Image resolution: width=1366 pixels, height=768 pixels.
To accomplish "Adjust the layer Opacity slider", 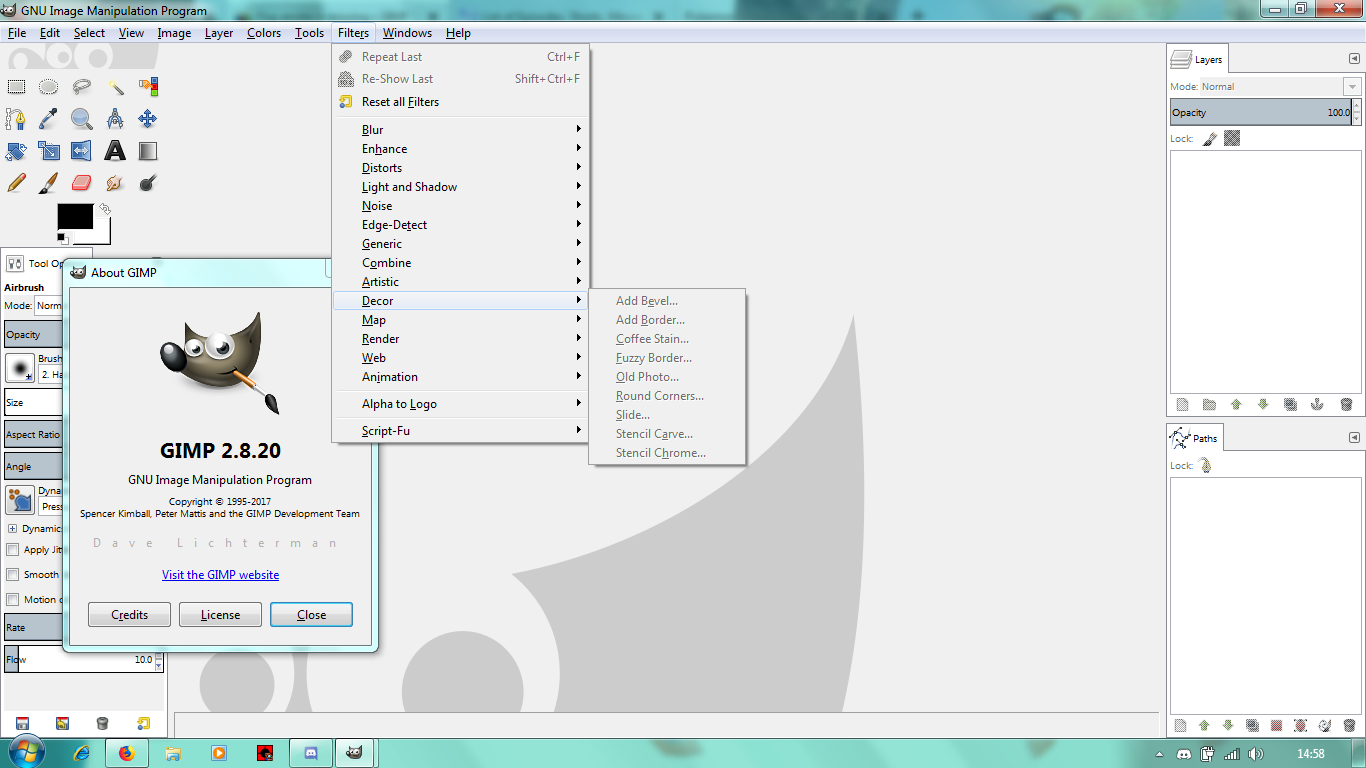I will pos(1261,113).
